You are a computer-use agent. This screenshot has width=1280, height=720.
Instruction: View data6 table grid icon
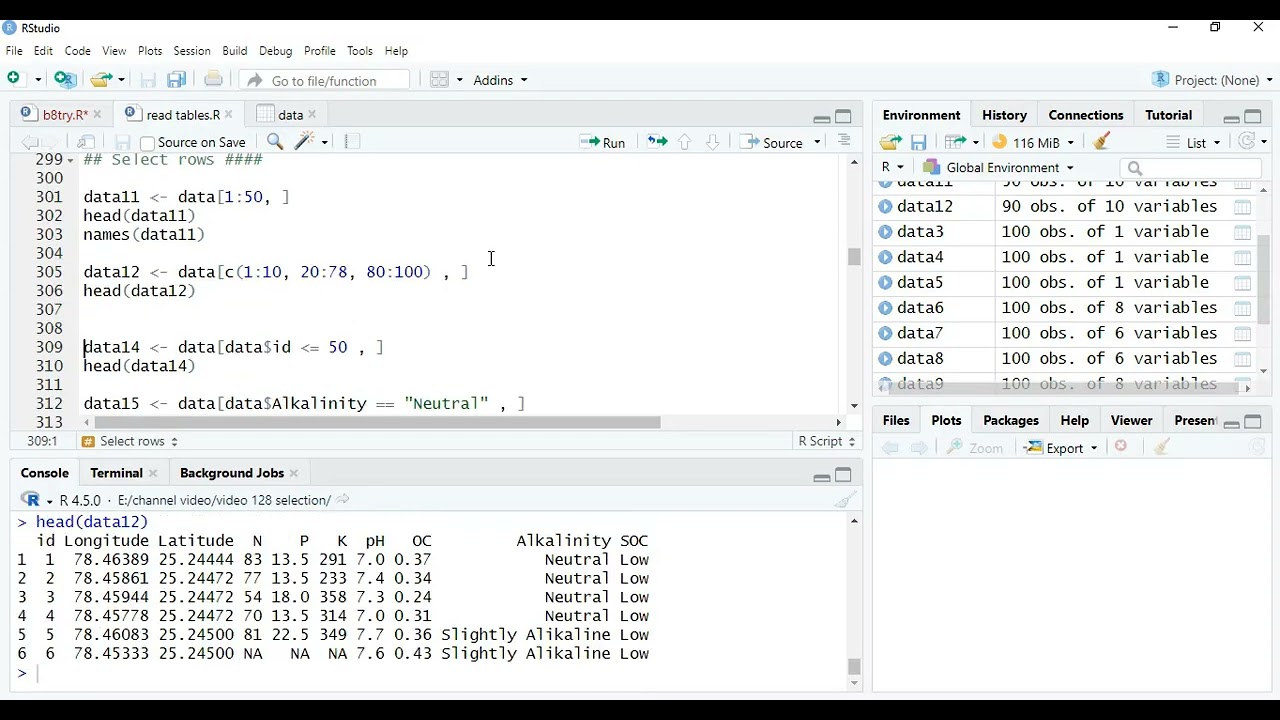1242,308
